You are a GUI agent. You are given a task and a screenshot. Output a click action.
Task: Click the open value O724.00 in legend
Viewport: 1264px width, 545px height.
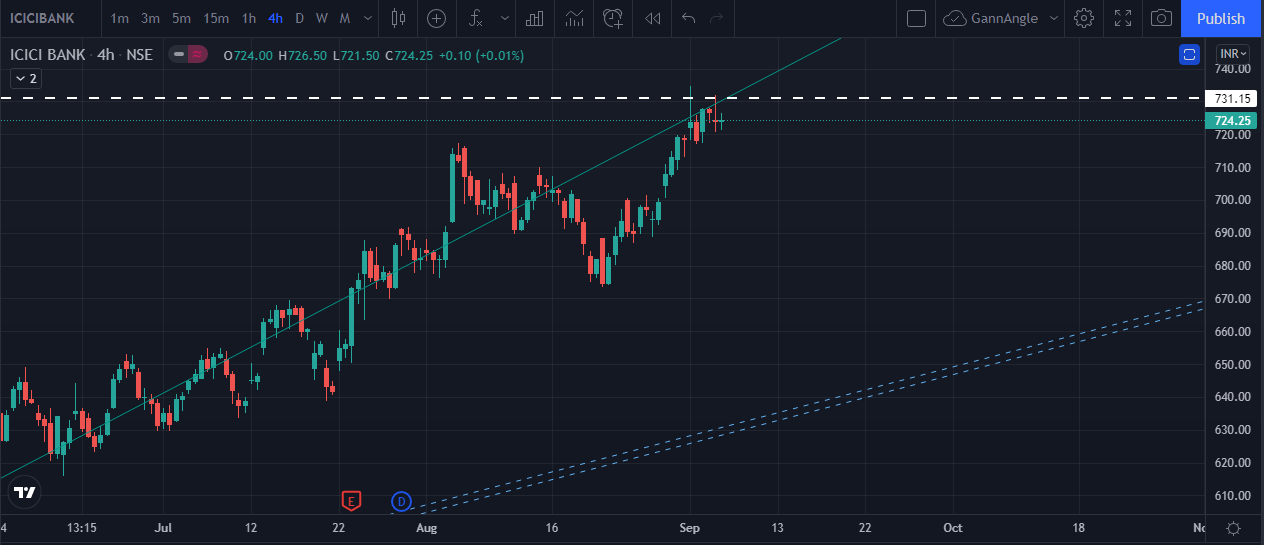click(248, 55)
